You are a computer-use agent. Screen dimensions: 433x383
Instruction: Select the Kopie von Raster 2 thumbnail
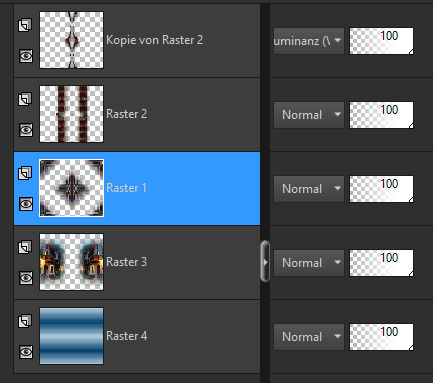tap(71, 40)
